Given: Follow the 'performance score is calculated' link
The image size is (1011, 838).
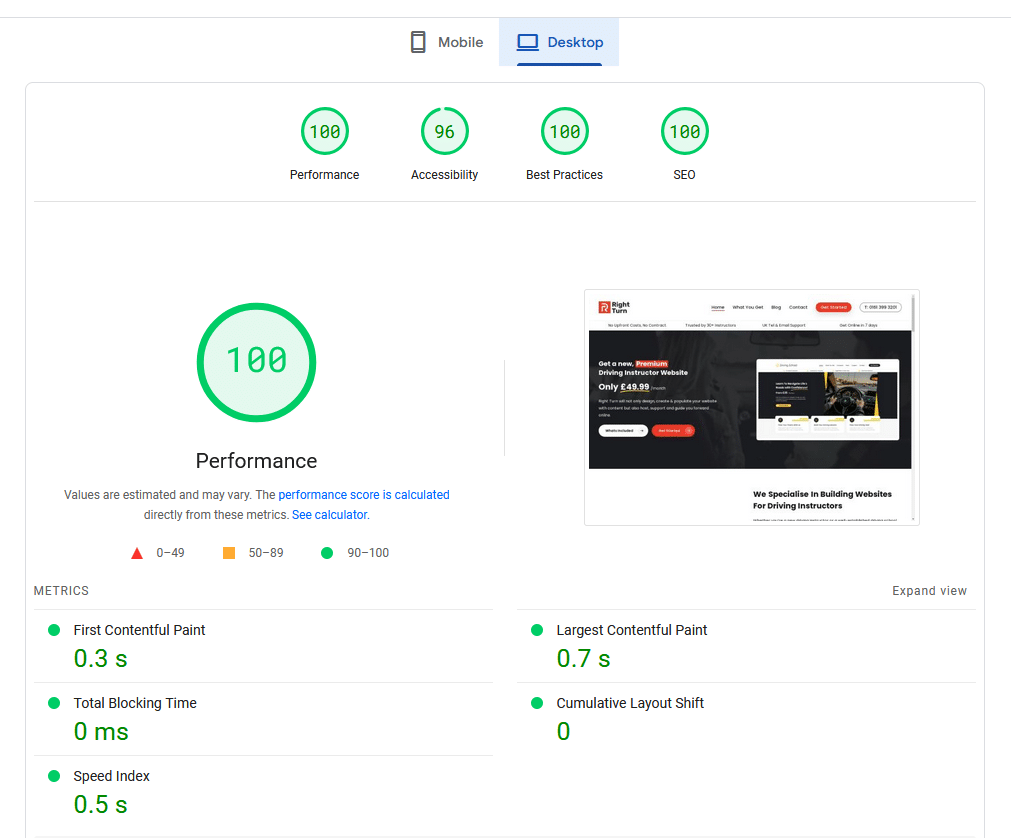Looking at the screenshot, I should click(x=364, y=494).
